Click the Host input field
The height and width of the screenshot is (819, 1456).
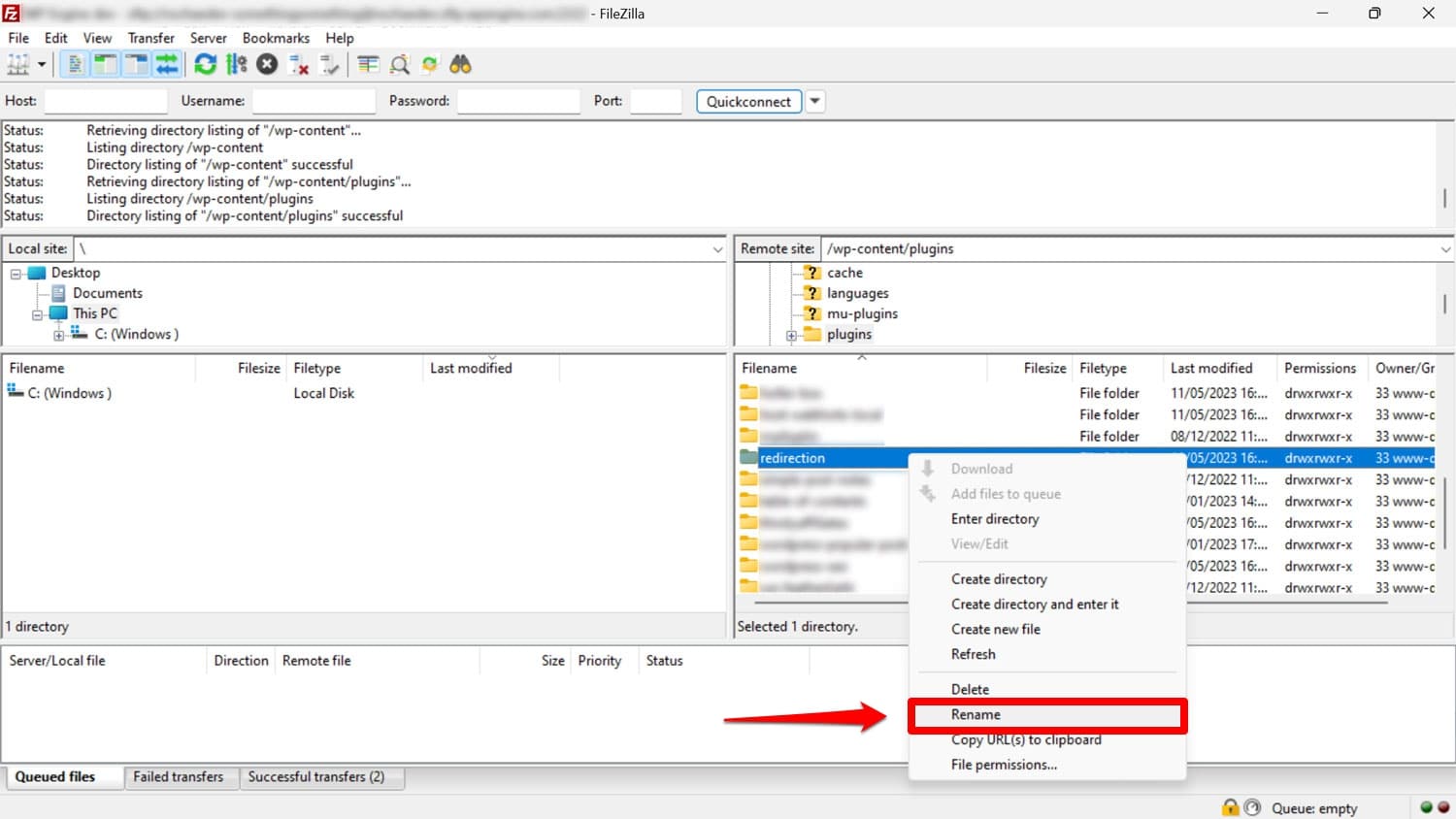coord(106,101)
